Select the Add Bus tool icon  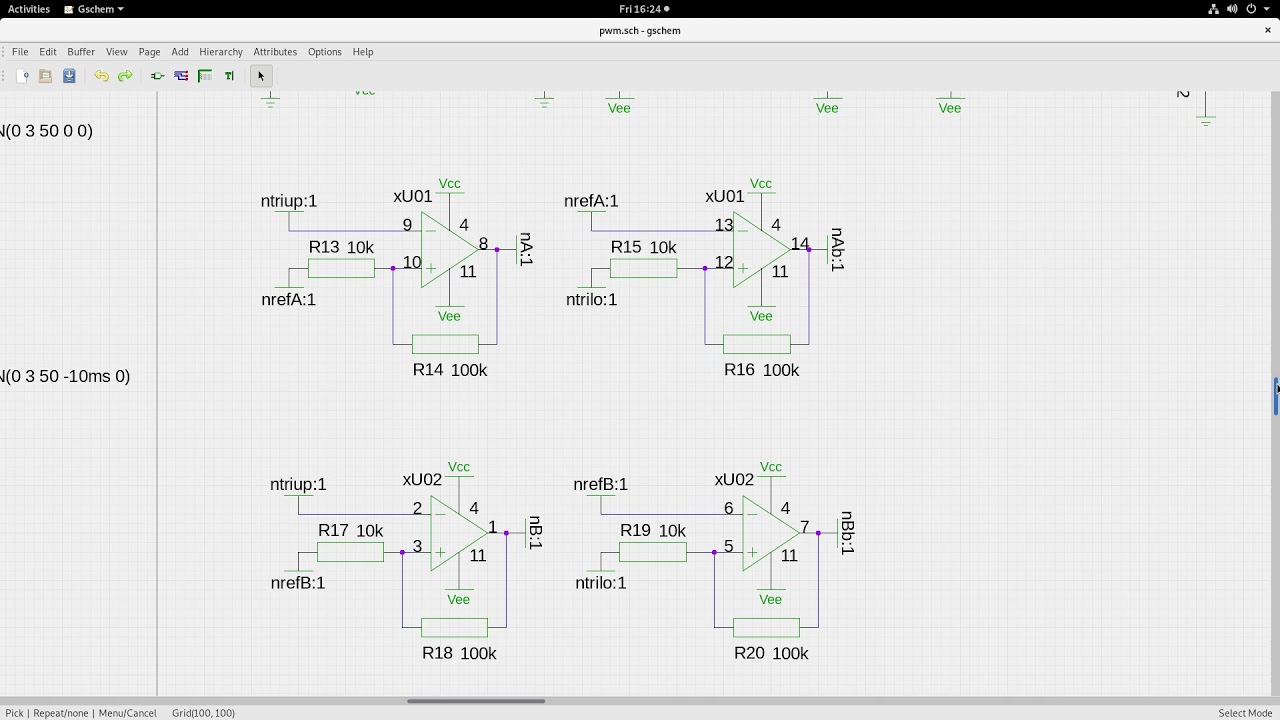(205, 76)
